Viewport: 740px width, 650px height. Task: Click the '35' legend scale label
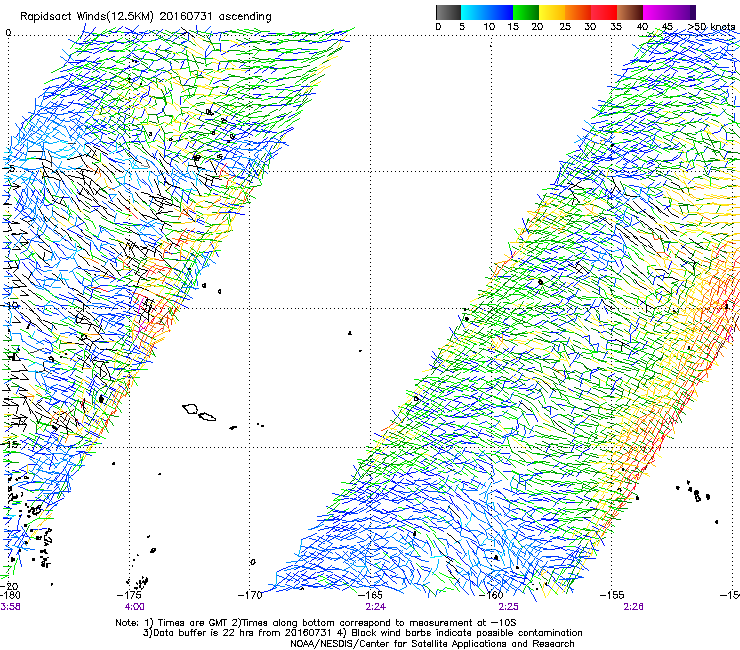tap(616, 26)
